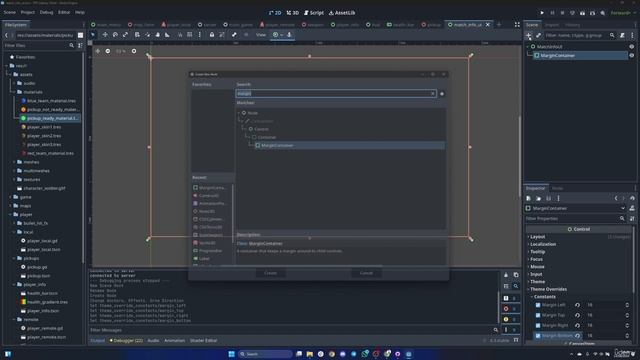Image resolution: width=640 pixels, height=360 pixels.
Task: Open the Audio bottom panel
Action: [x=153, y=340]
